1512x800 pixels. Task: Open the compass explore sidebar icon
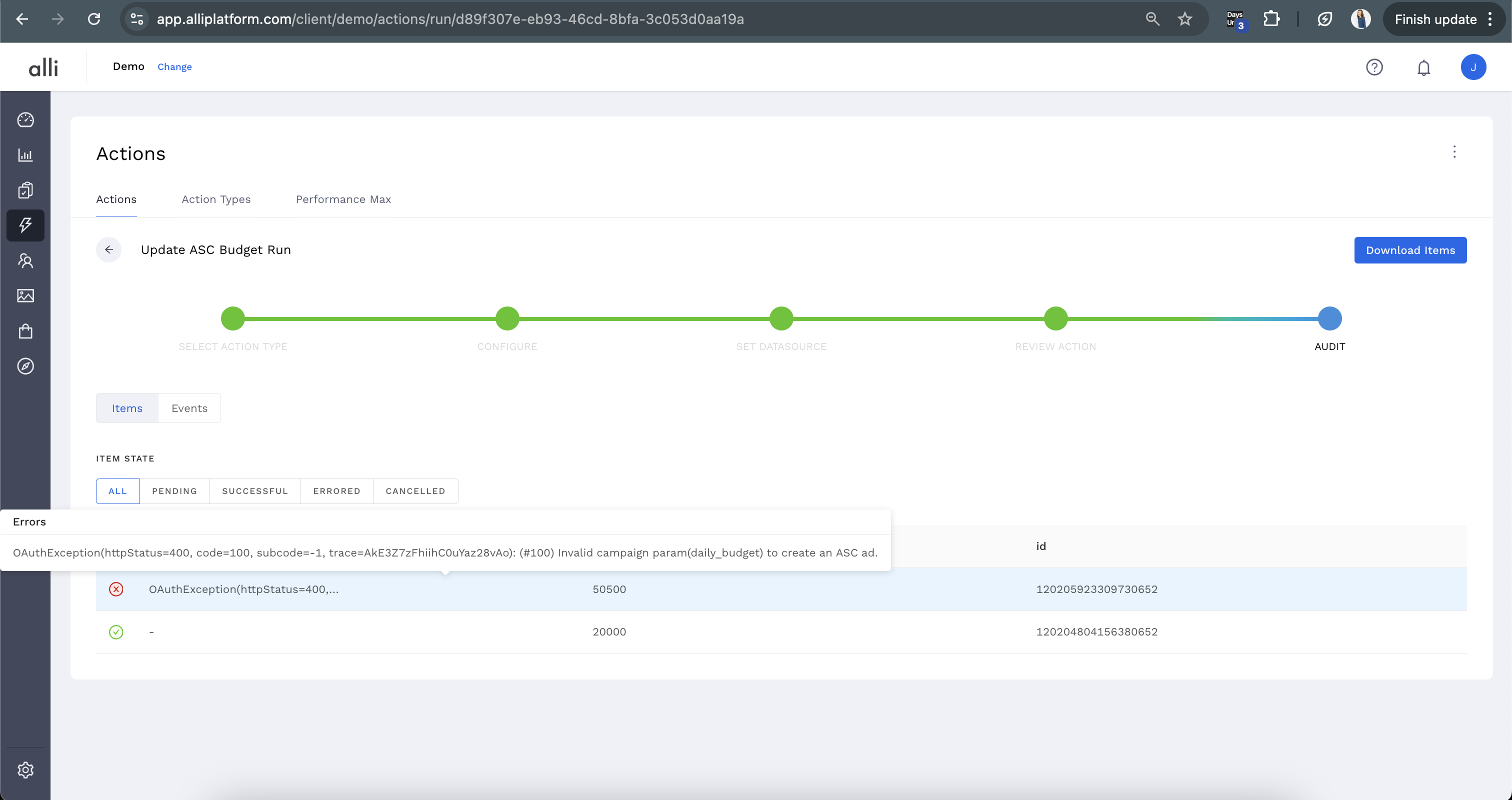point(25,366)
